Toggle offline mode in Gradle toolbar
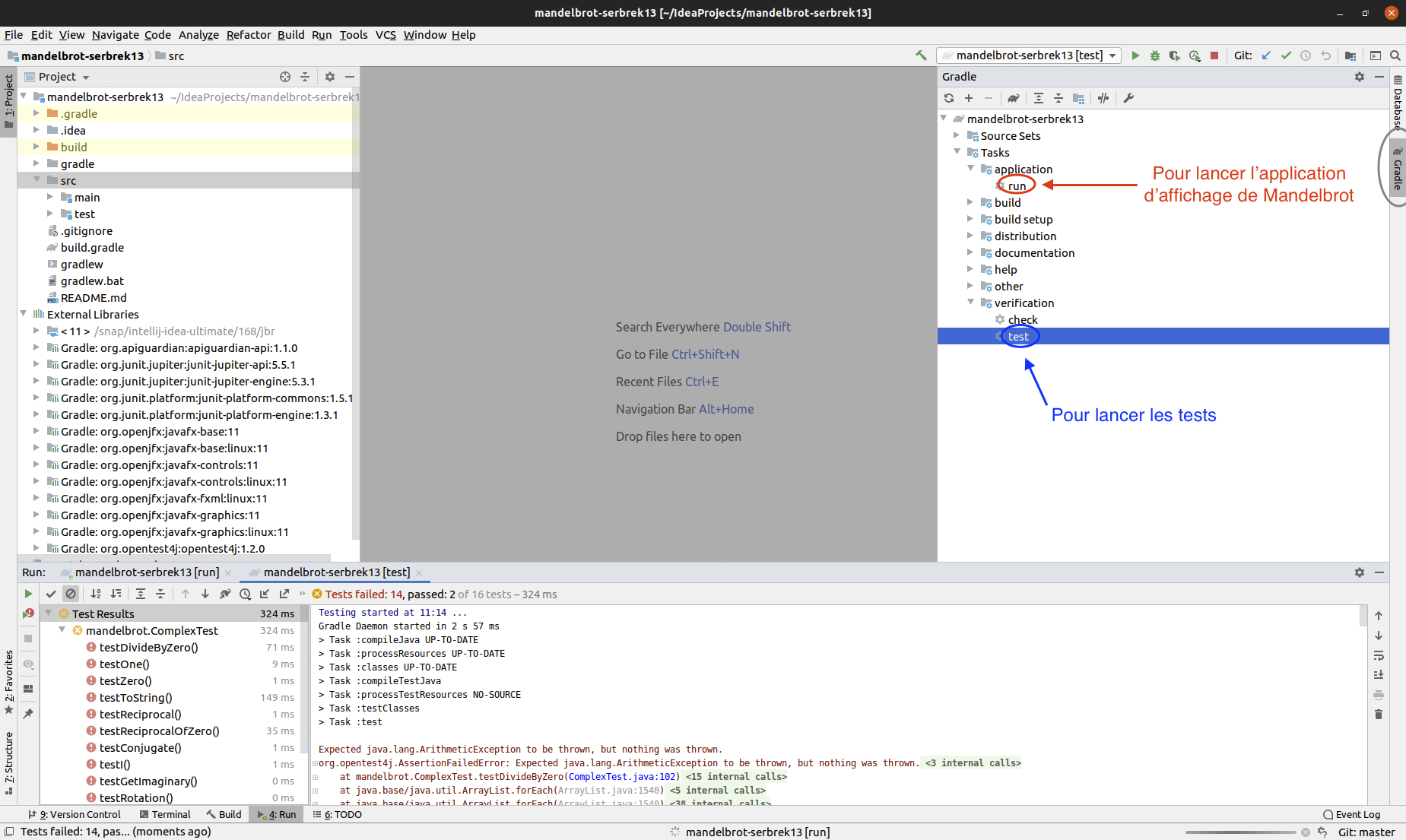 point(1103,98)
